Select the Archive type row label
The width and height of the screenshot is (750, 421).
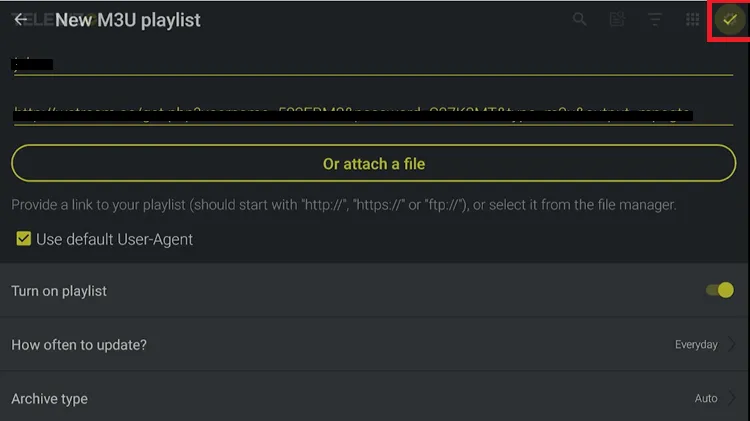point(50,399)
